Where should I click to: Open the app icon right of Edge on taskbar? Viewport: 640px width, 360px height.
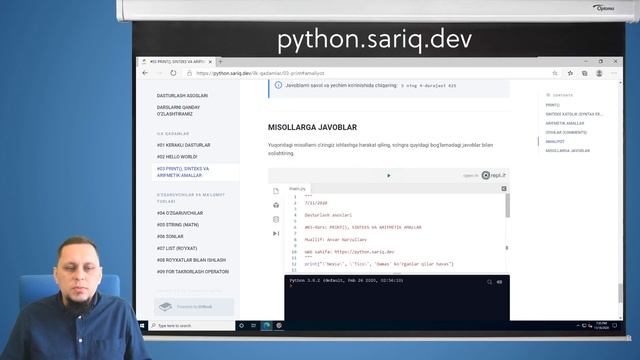(279, 326)
